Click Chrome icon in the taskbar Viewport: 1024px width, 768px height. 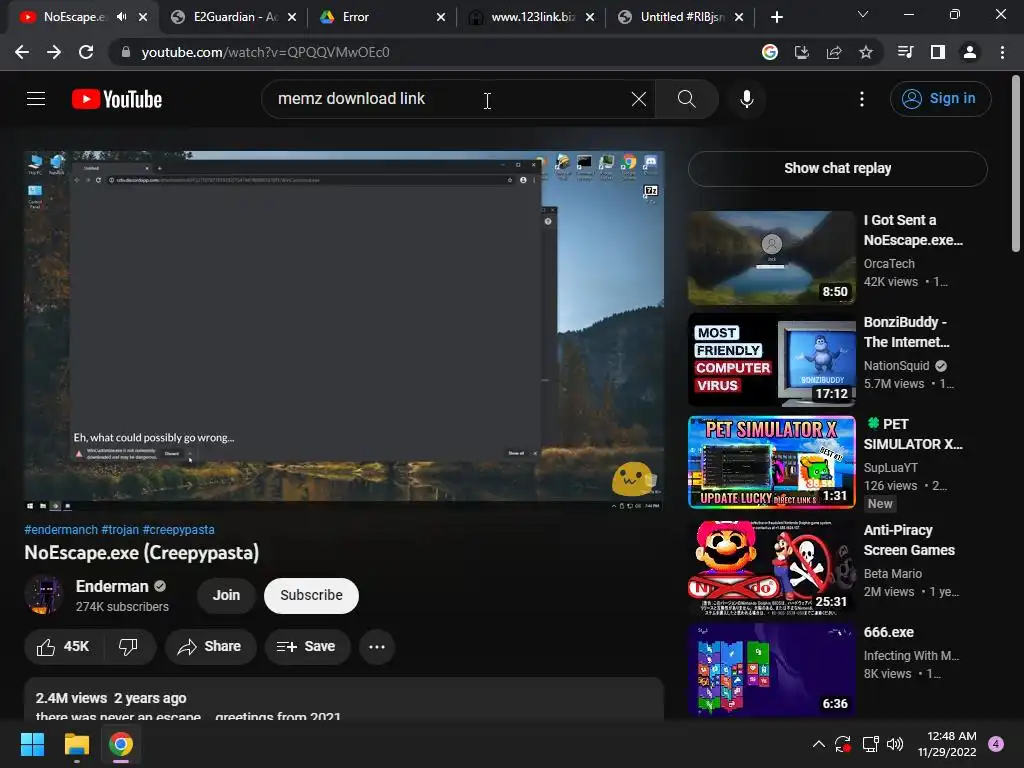point(121,744)
